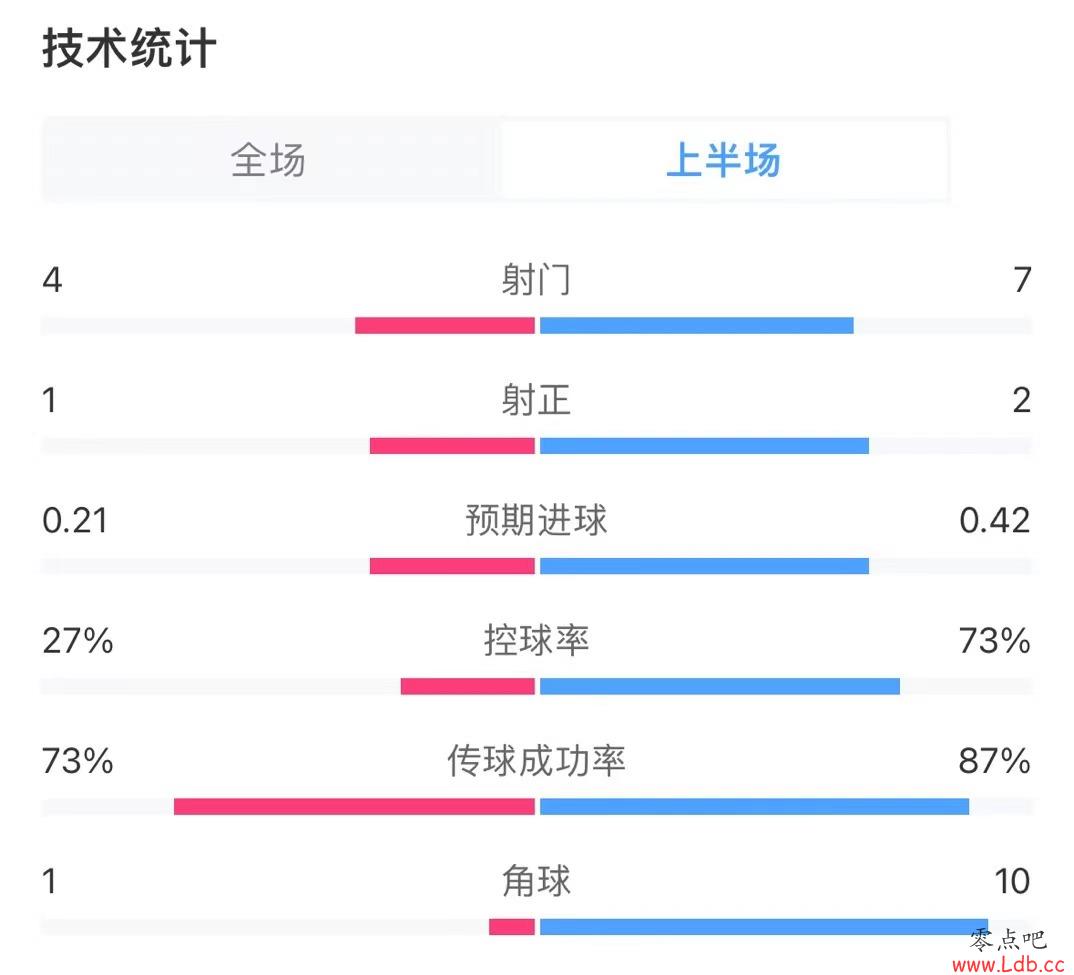The height and width of the screenshot is (975, 1074).
Task: Click the 预期进球 stat label
Action: click(536, 519)
